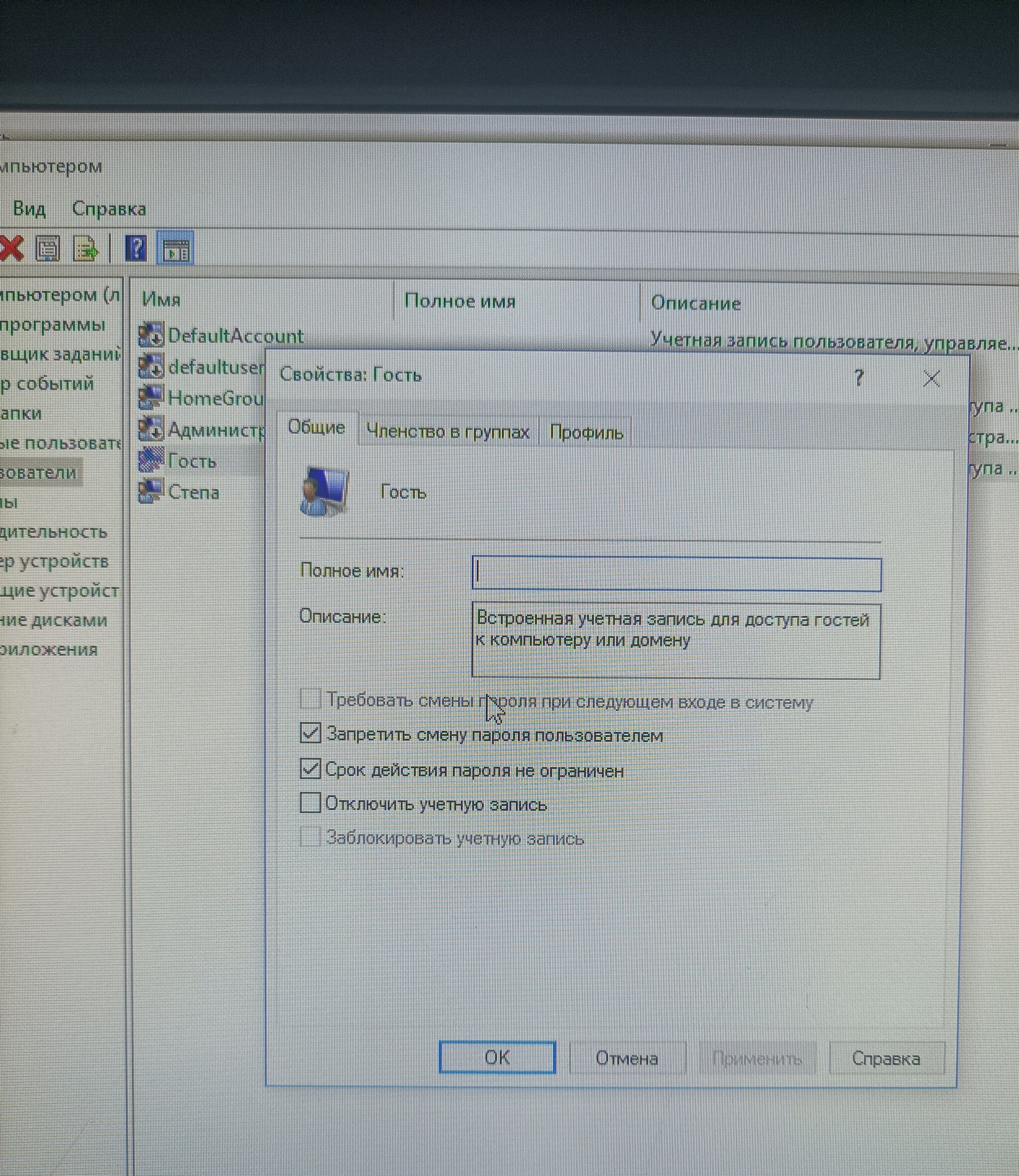Click the Отмена button
Viewport: 1019px width, 1176px height.
(627, 1058)
